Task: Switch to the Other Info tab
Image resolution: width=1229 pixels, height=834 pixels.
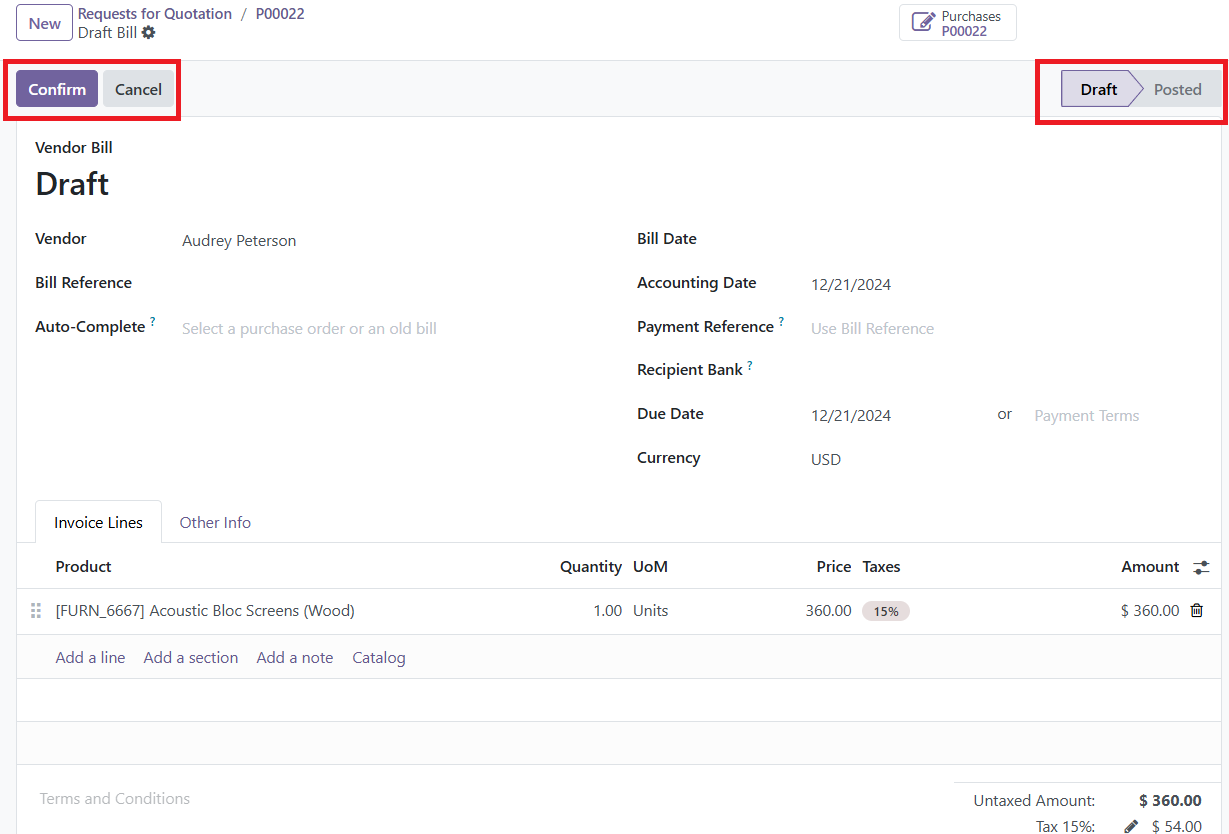Action: click(x=215, y=522)
